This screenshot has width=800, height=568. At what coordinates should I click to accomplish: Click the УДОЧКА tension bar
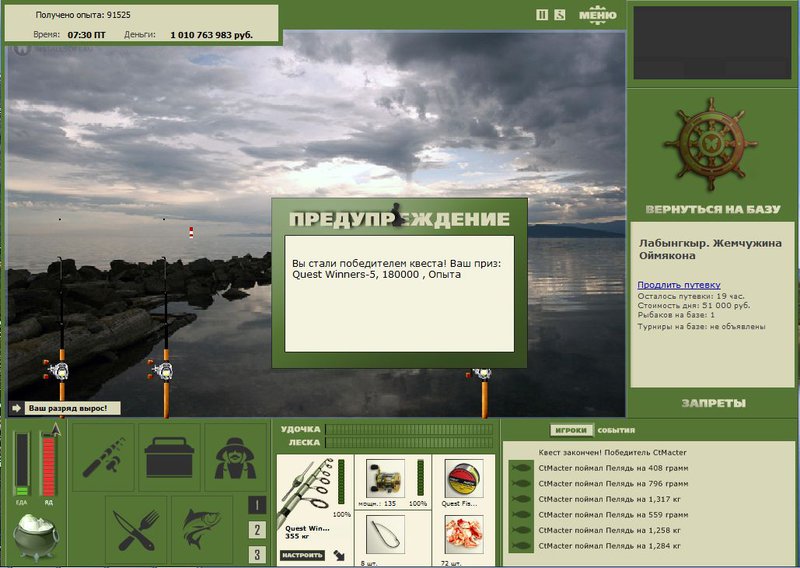pyautogui.click(x=409, y=429)
